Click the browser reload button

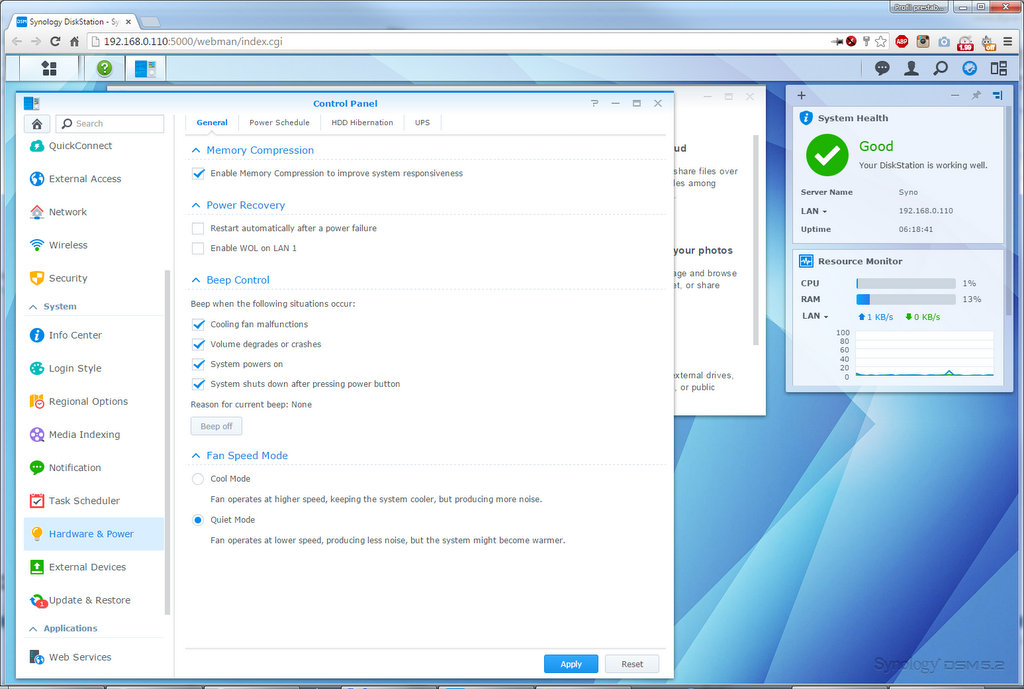click(x=55, y=41)
